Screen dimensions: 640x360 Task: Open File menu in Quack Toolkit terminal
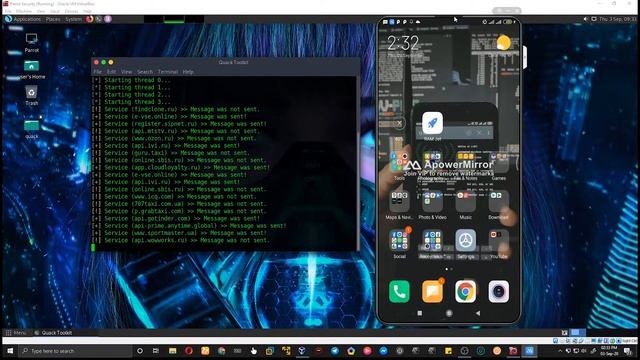pos(98,72)
